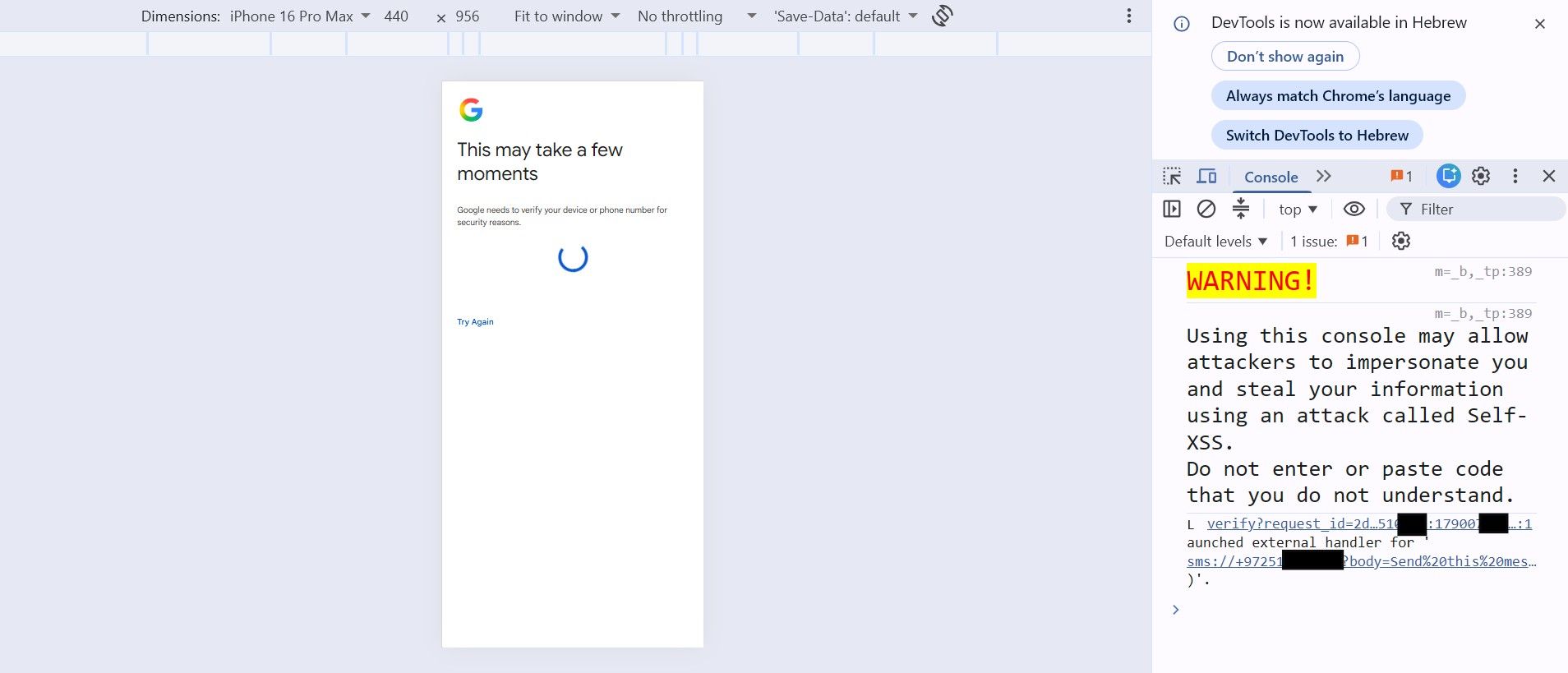This screenshot has width=1568, height=673.
Task: Open device toolbar more options menu
Action: click(1129, 16)
